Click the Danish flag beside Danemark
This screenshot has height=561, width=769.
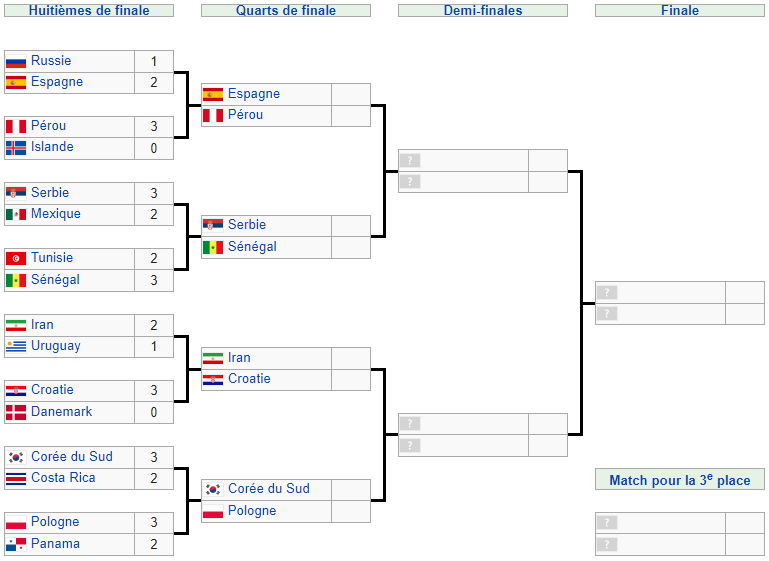[x=16, y=412]
